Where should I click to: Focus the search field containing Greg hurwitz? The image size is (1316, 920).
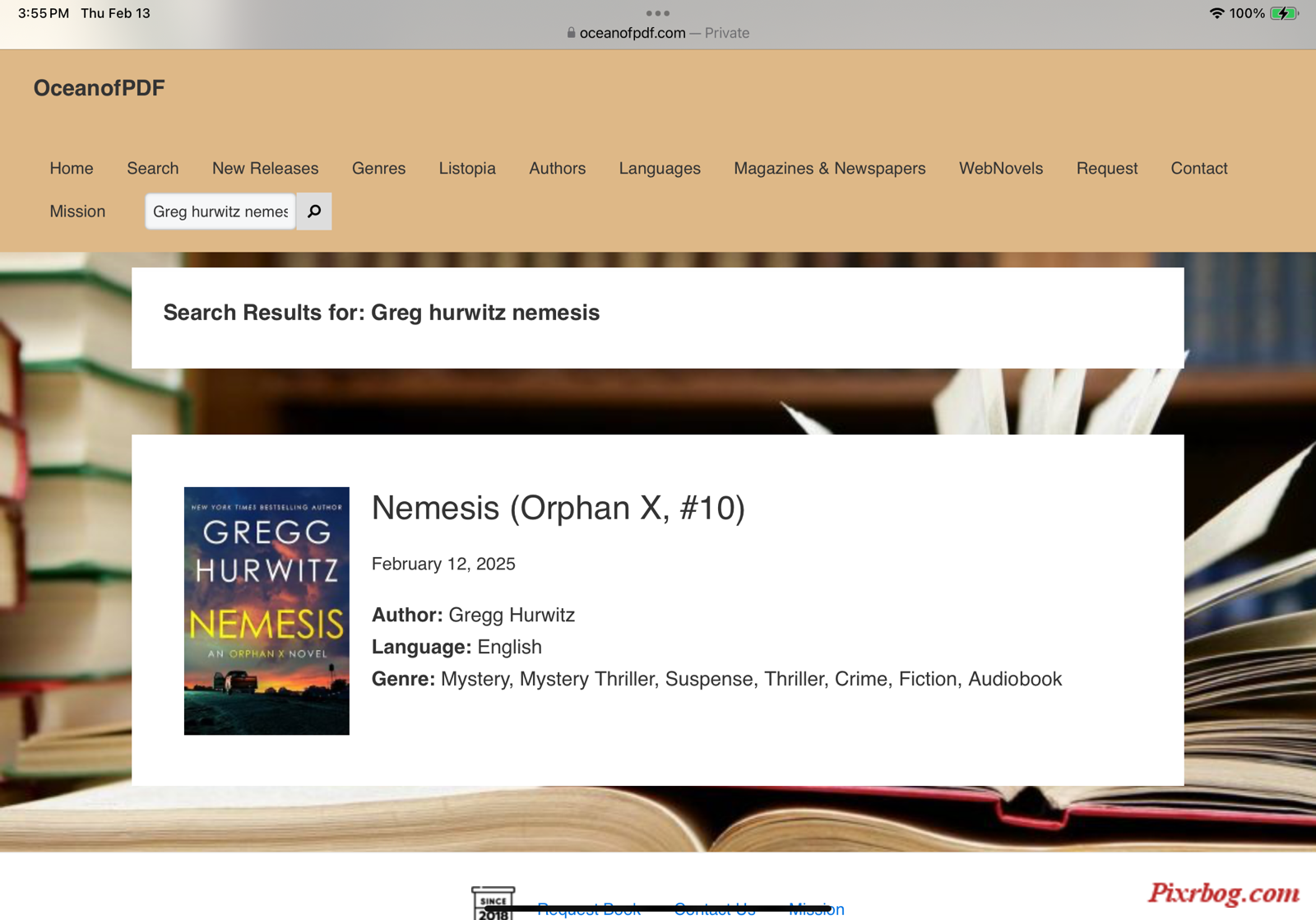220,211
